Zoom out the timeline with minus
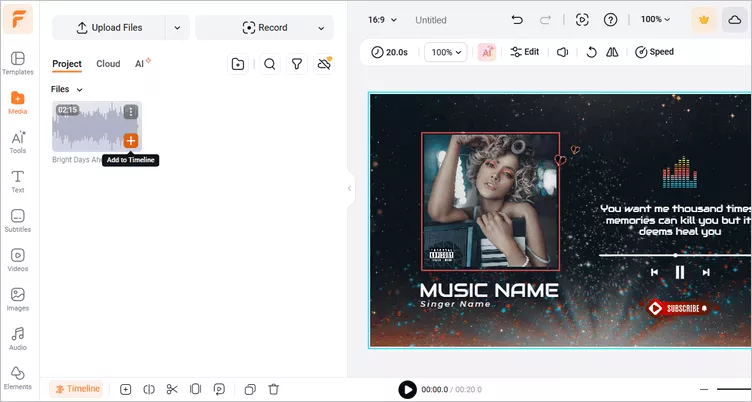This screenshot has height=402, width=752. click(704, 390)
